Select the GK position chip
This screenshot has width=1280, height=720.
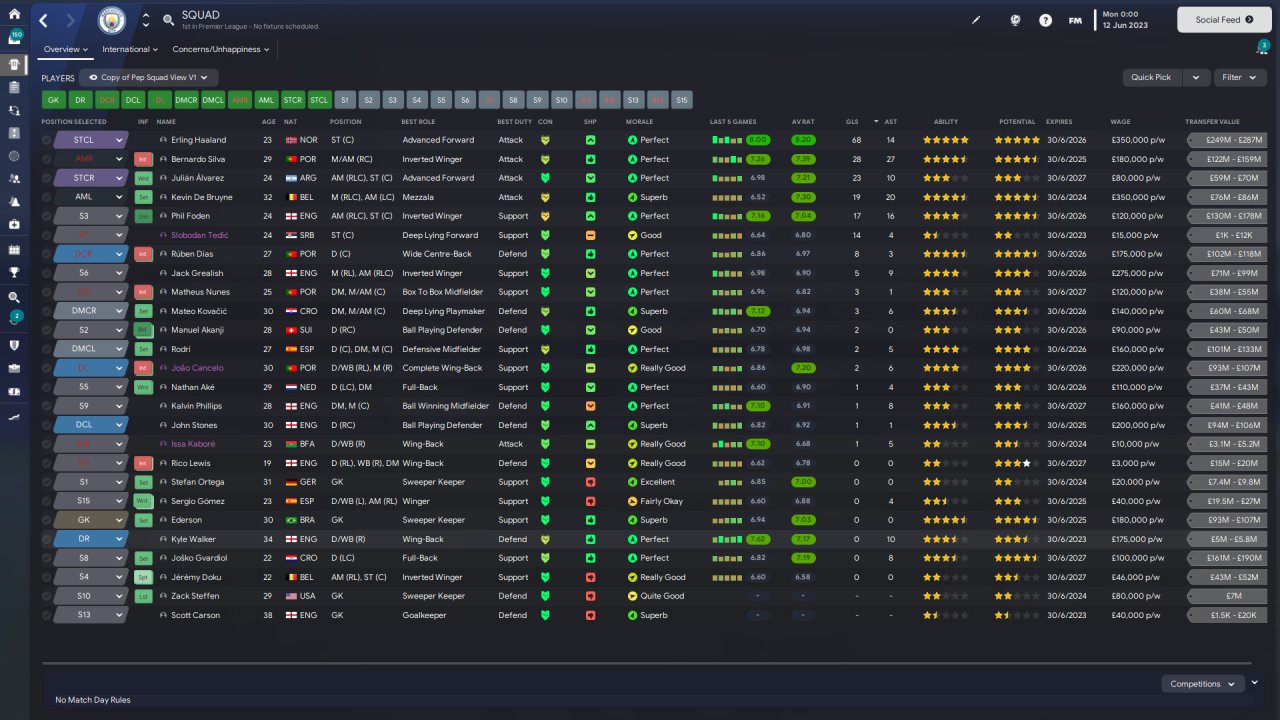54,100
